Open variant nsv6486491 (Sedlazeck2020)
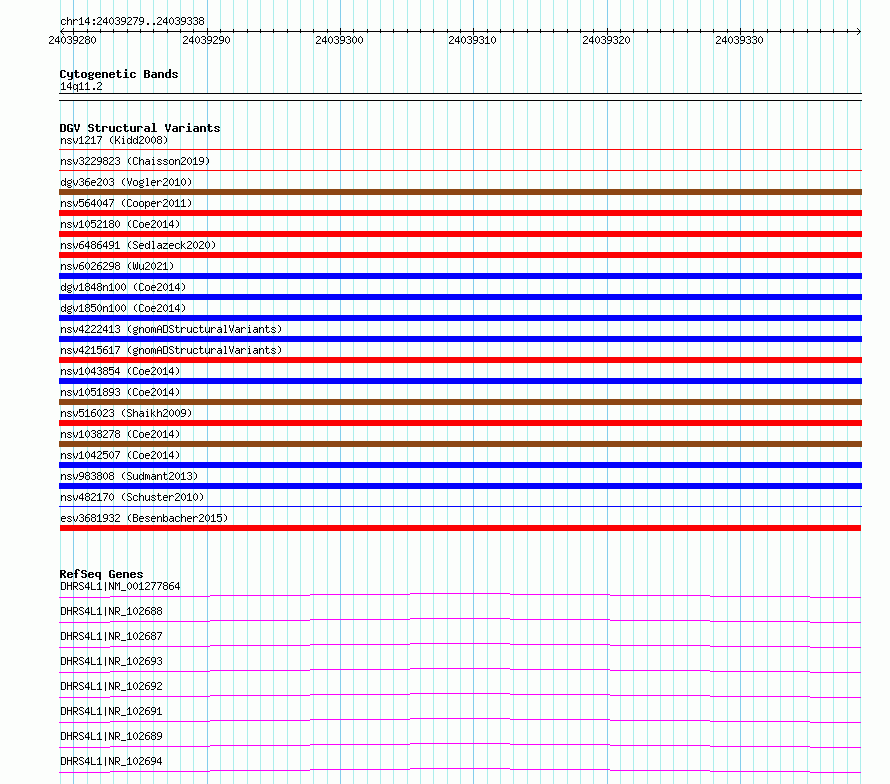This screenshot has width=890, height=784. click(x=138, y=245)
